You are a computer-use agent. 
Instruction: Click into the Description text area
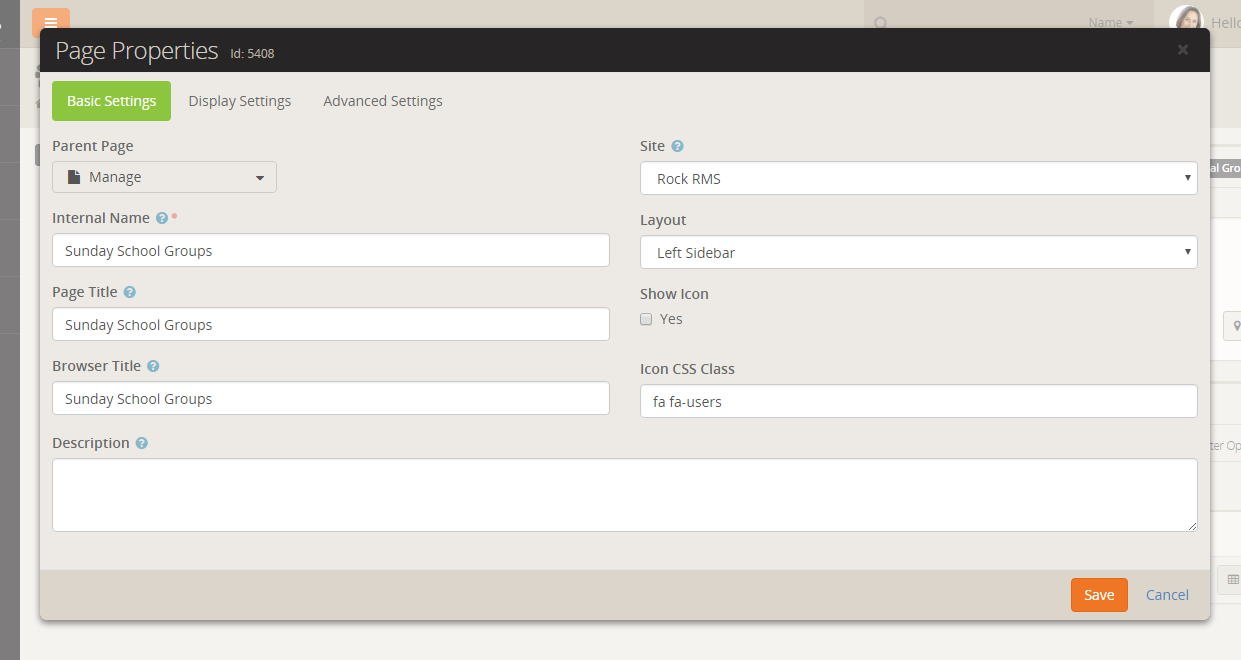click(x=624, y=495)
